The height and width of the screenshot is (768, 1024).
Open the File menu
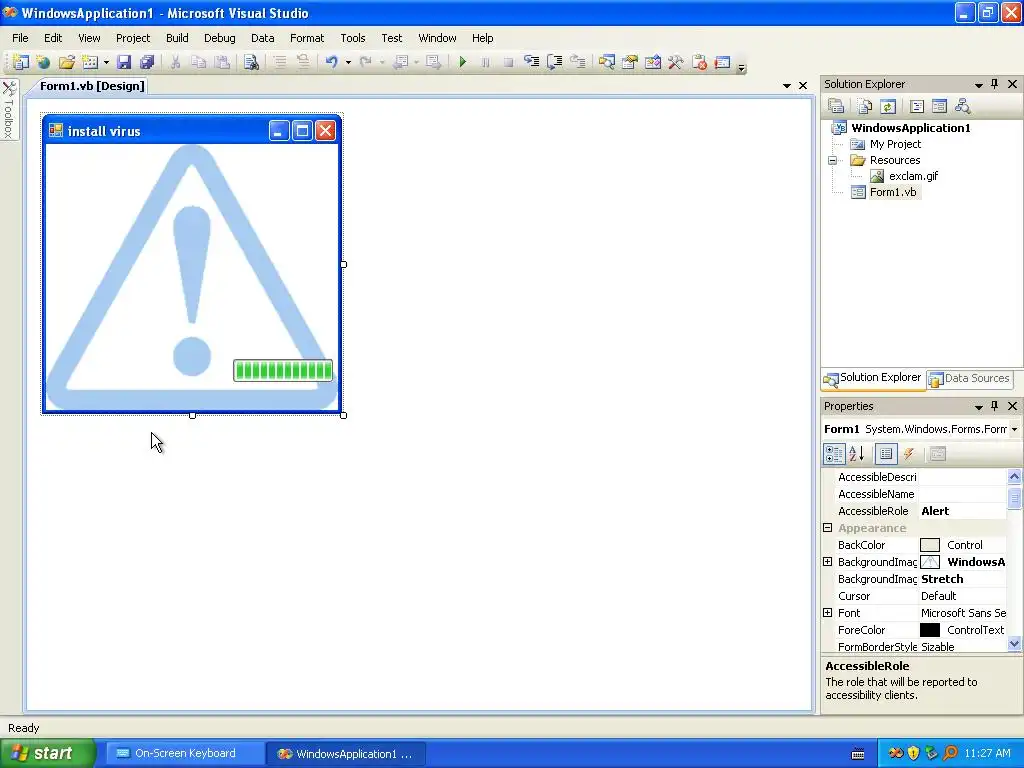coord(20,38)
